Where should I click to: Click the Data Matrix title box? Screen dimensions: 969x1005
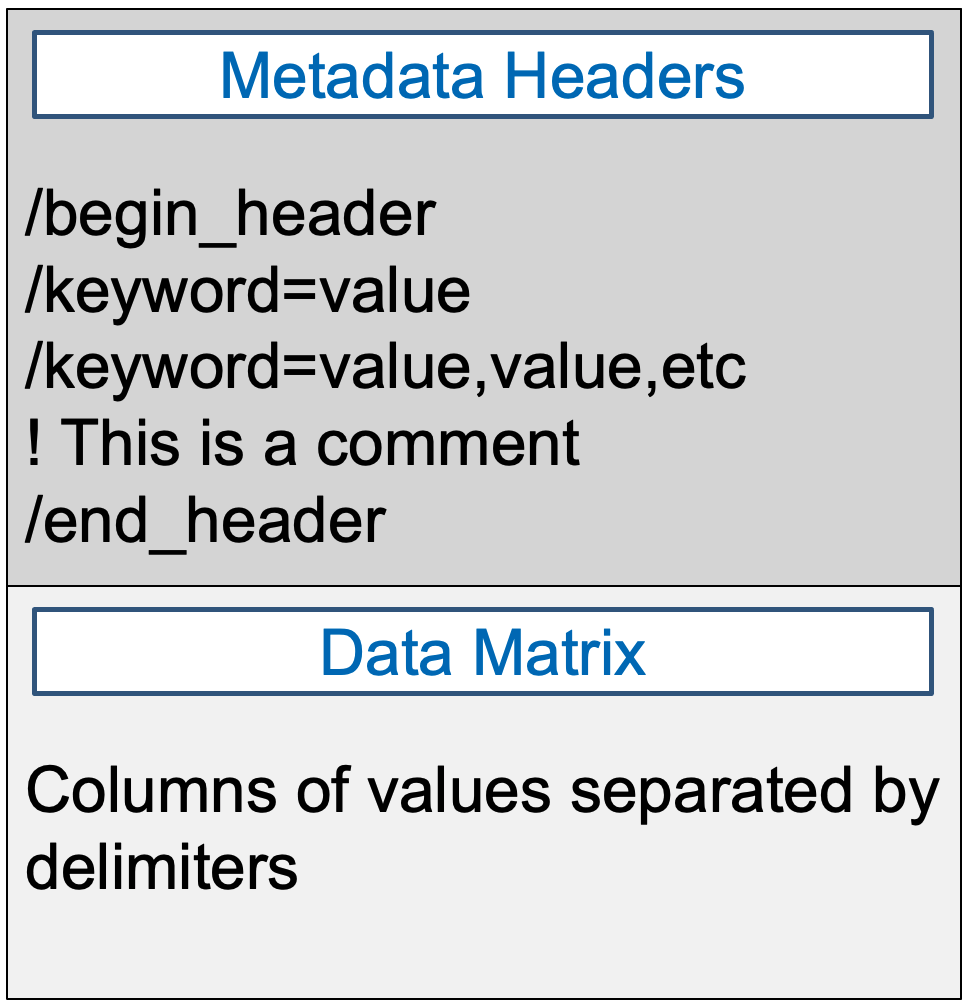(483, 652)
